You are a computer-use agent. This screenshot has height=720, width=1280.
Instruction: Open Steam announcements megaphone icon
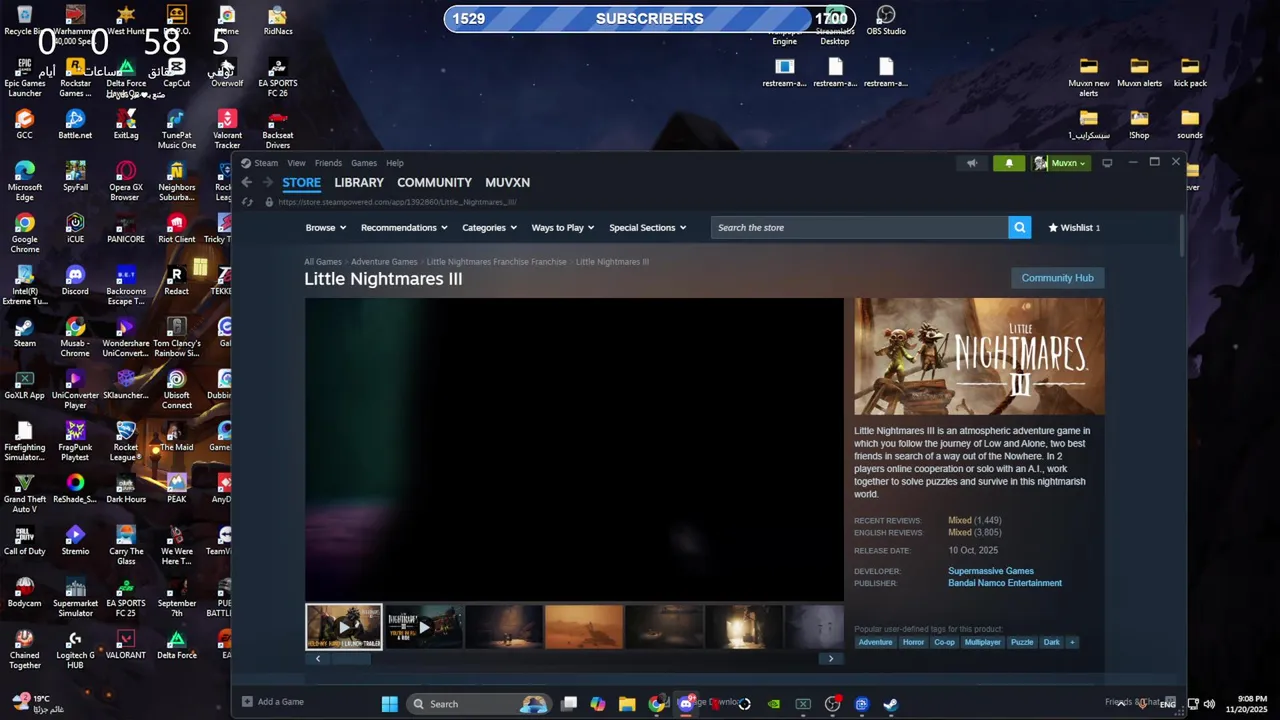tap(972, 163)
